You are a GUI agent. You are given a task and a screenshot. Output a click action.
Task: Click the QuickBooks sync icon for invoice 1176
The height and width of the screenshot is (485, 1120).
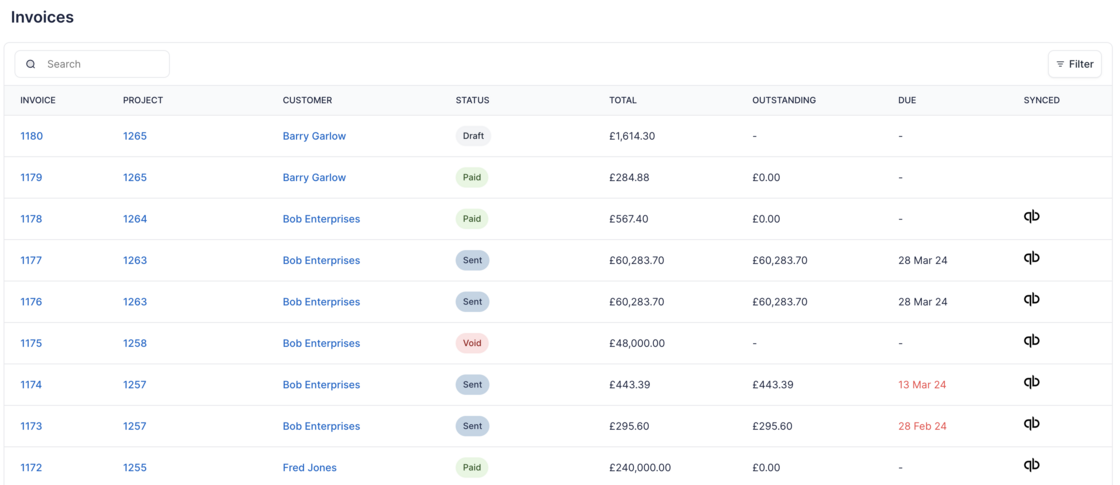1031,300
